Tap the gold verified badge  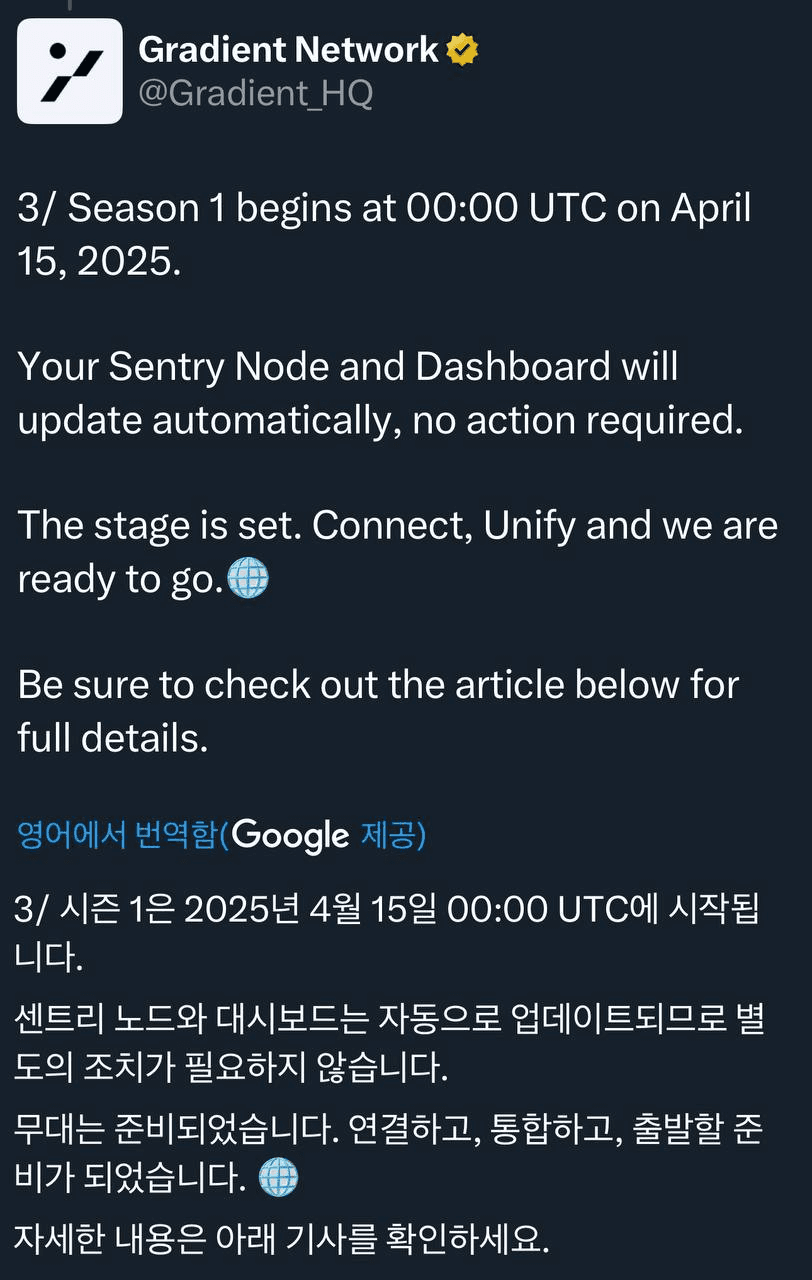(462, 49)
